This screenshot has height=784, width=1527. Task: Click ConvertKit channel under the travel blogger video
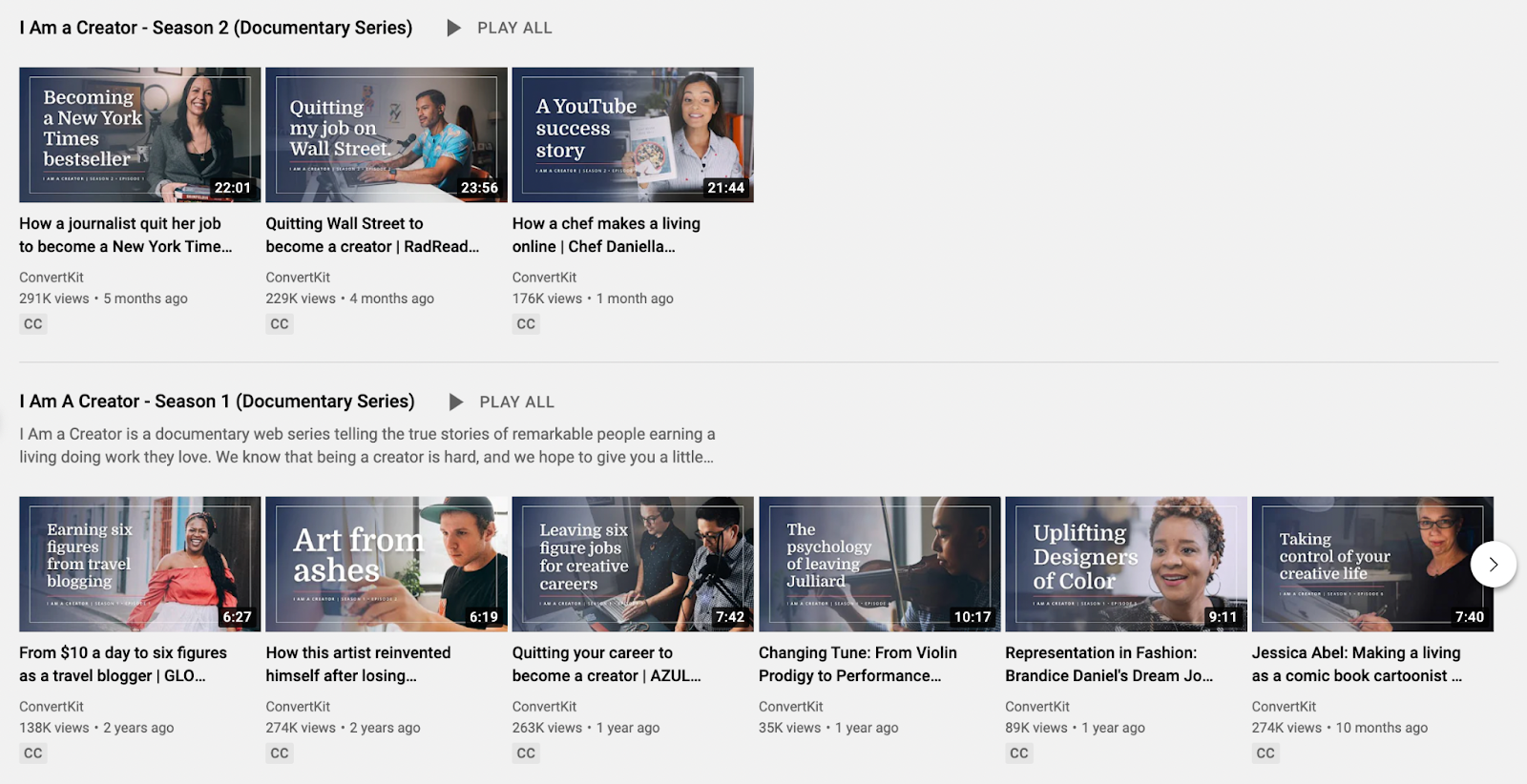pyautogui.click(x=52, y=707)
